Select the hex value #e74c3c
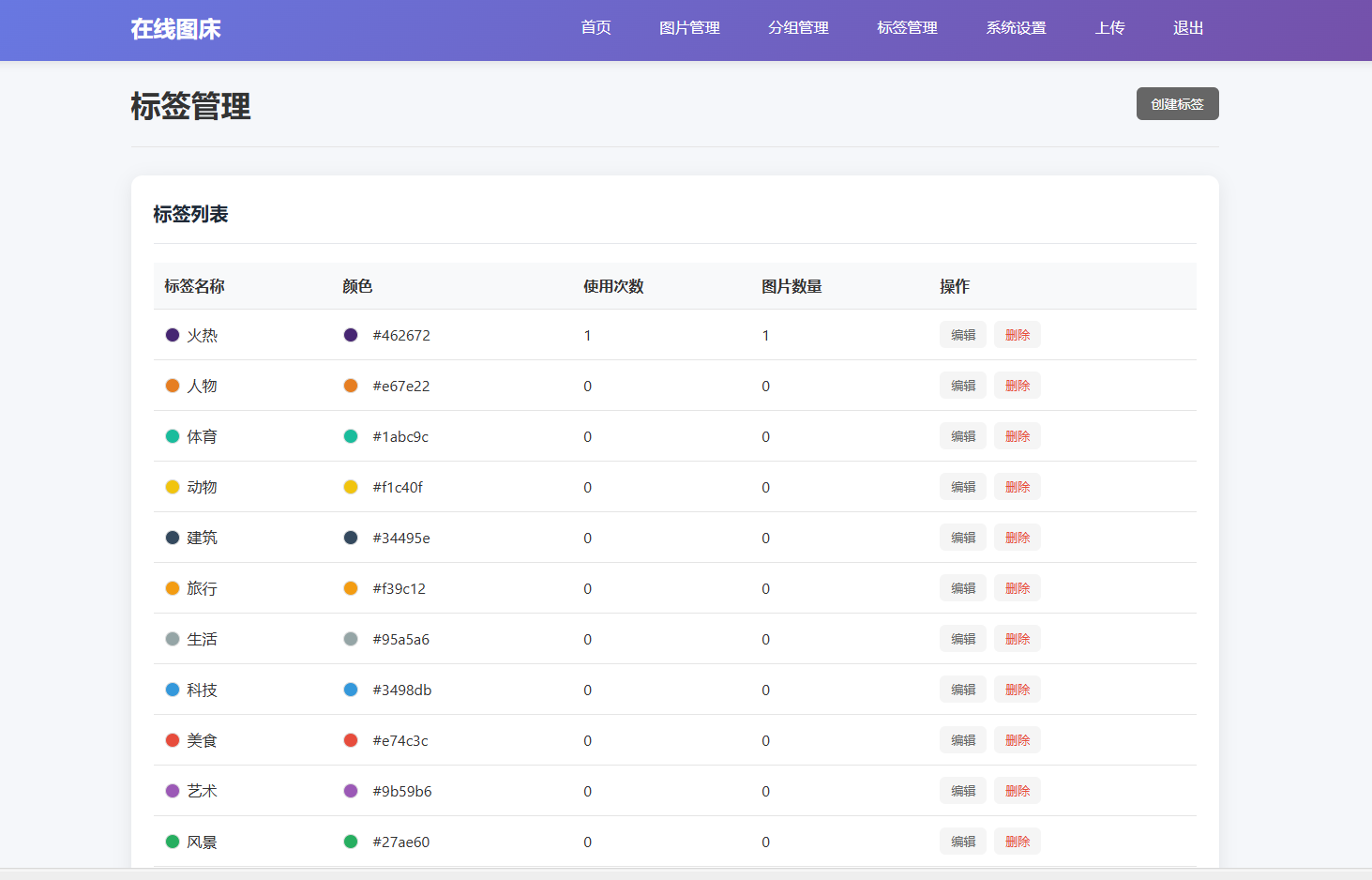This screenshot has height=880, width=1372. click(400, 740)
